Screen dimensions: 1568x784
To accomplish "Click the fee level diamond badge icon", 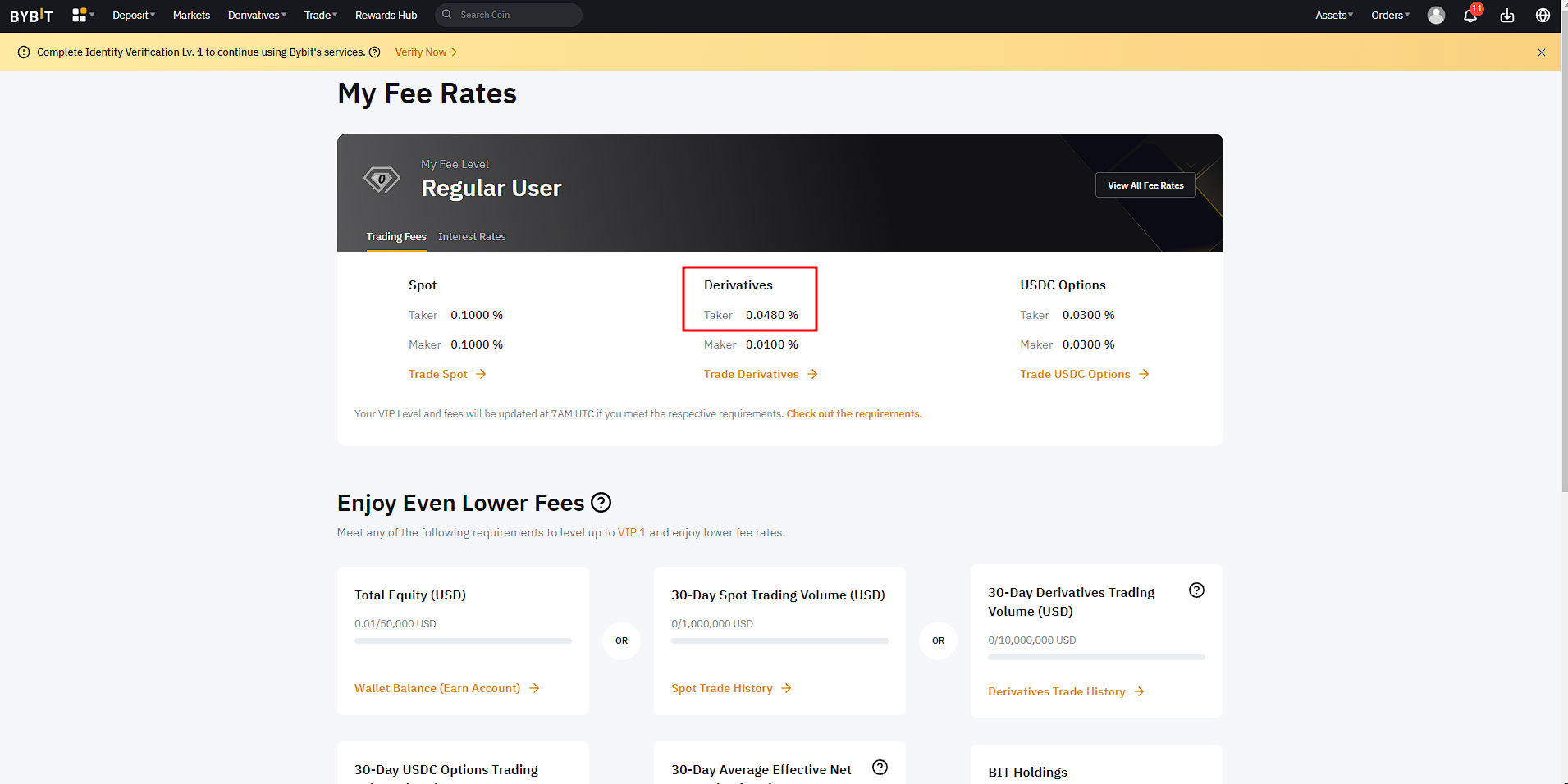I will (382, 179).
